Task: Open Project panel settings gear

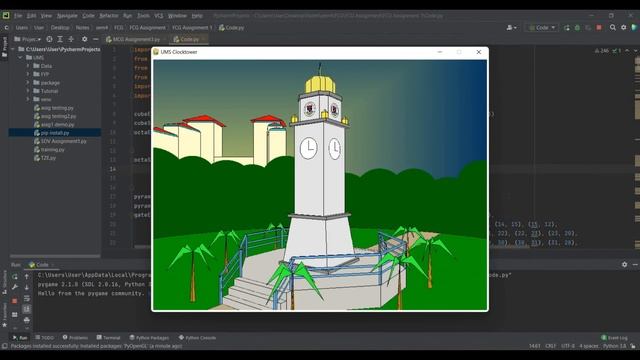Action: click(x=84, y=39)
